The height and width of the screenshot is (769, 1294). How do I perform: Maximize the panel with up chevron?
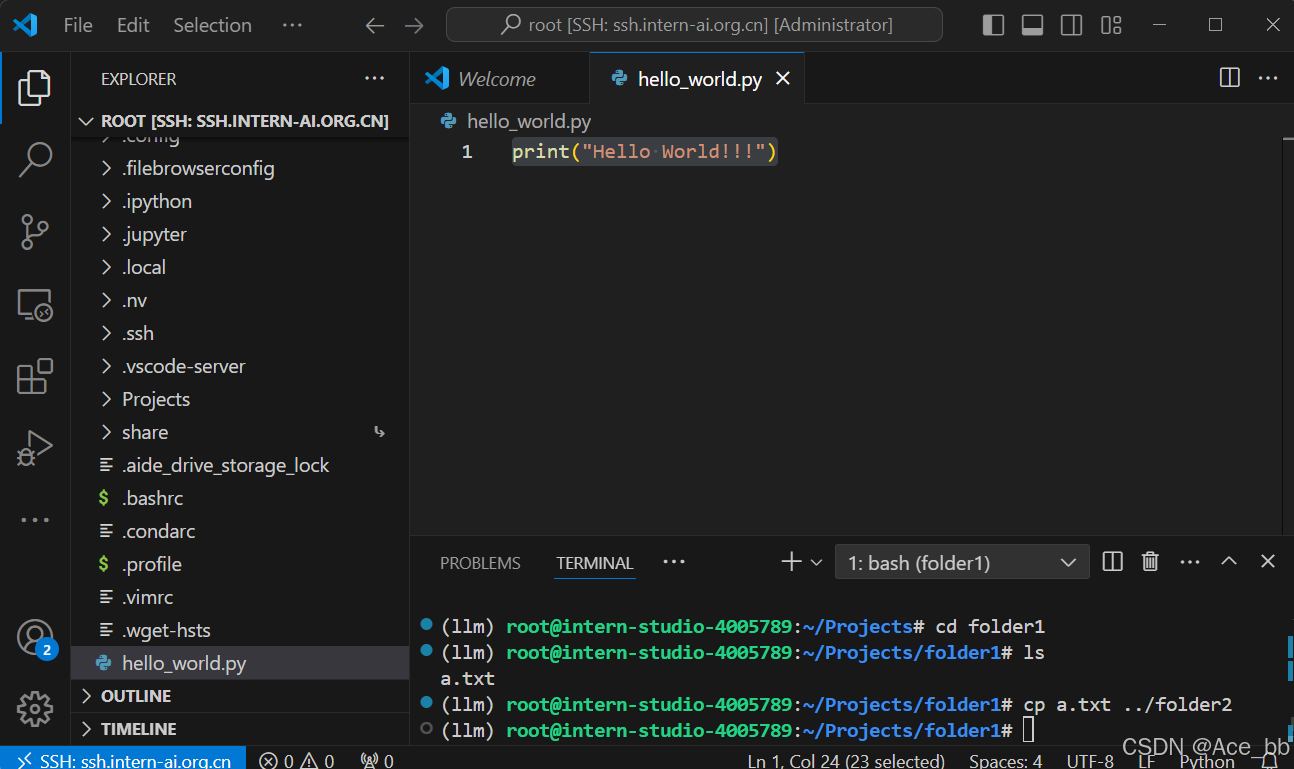point(1229,562)
